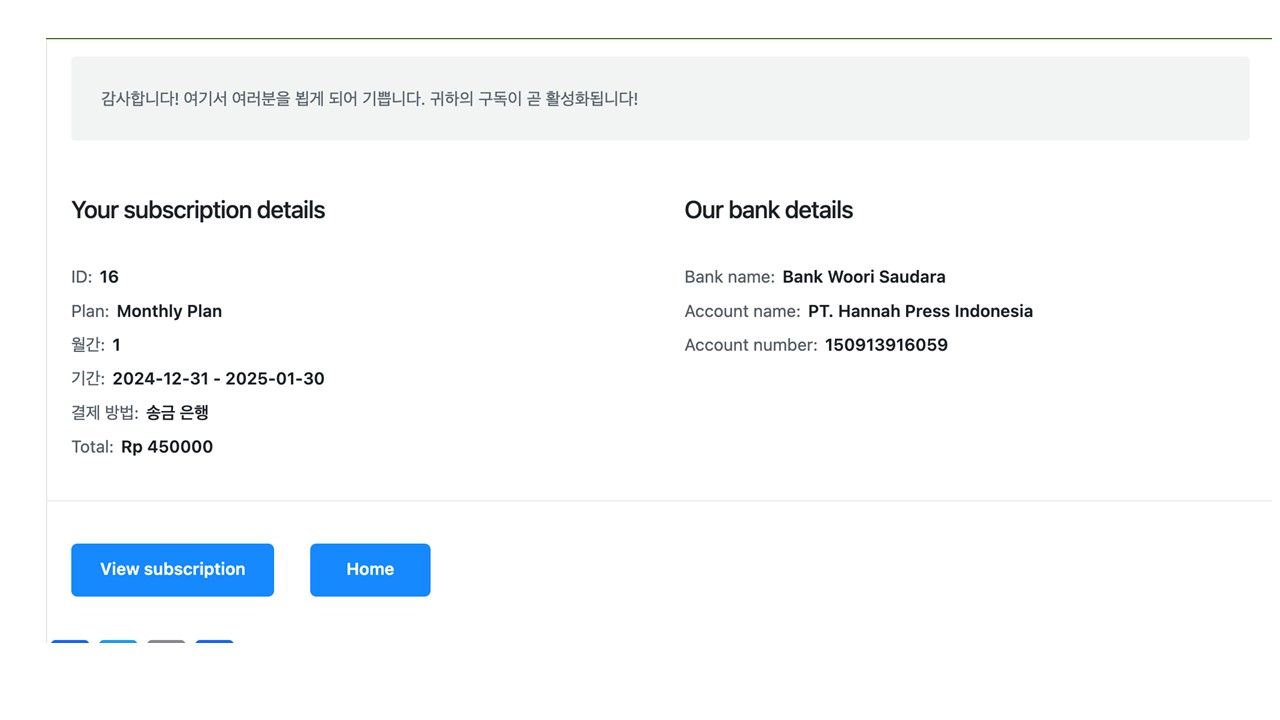Click the Monthly Plan text
Viewport: 1280px width, 720px height.
tap(169, 311)
